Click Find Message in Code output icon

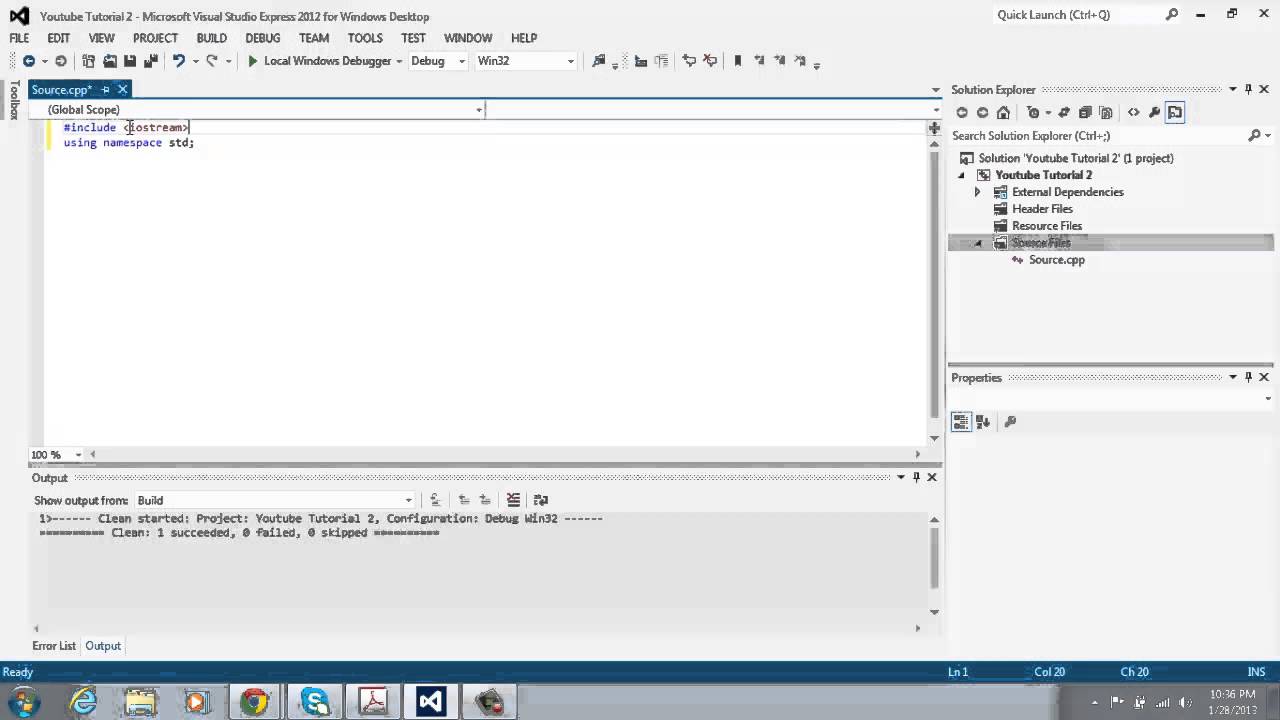[x=435, y=500]
